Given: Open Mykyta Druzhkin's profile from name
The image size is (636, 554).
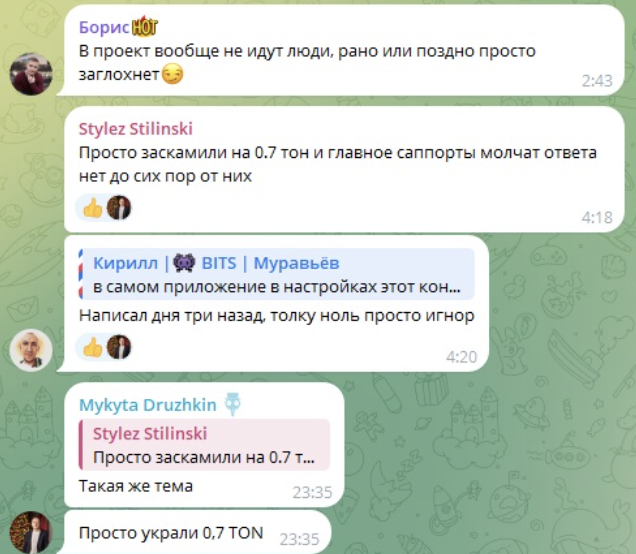Looking at the screenshot, I should pyautogui.click(x=148, y=405).
